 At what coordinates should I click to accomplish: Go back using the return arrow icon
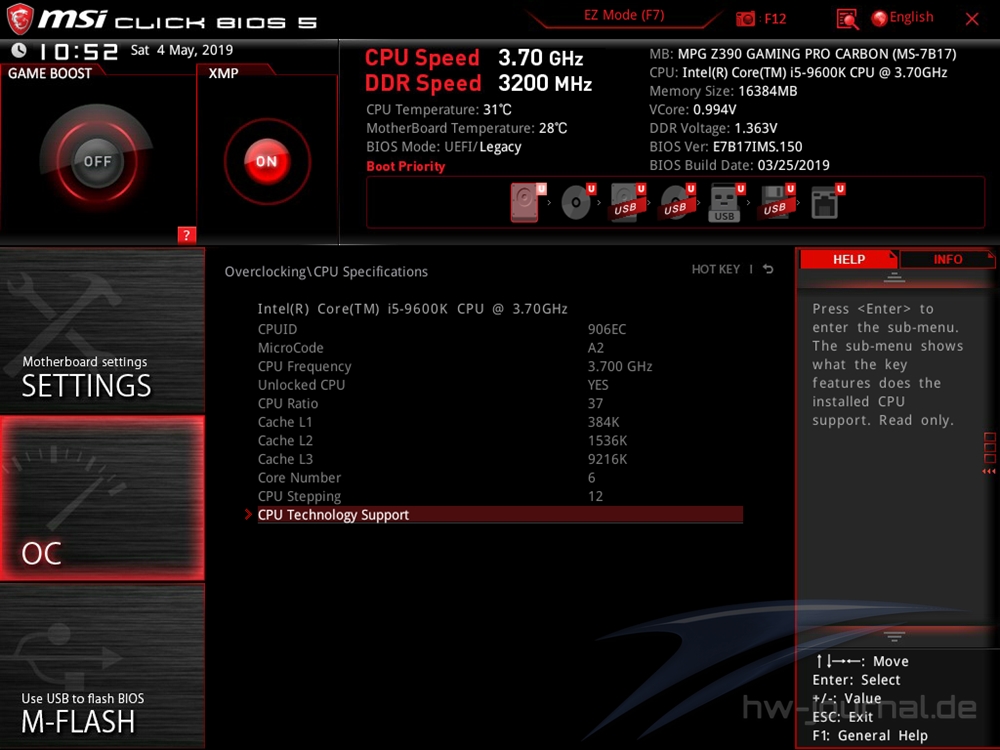(768, 269)
